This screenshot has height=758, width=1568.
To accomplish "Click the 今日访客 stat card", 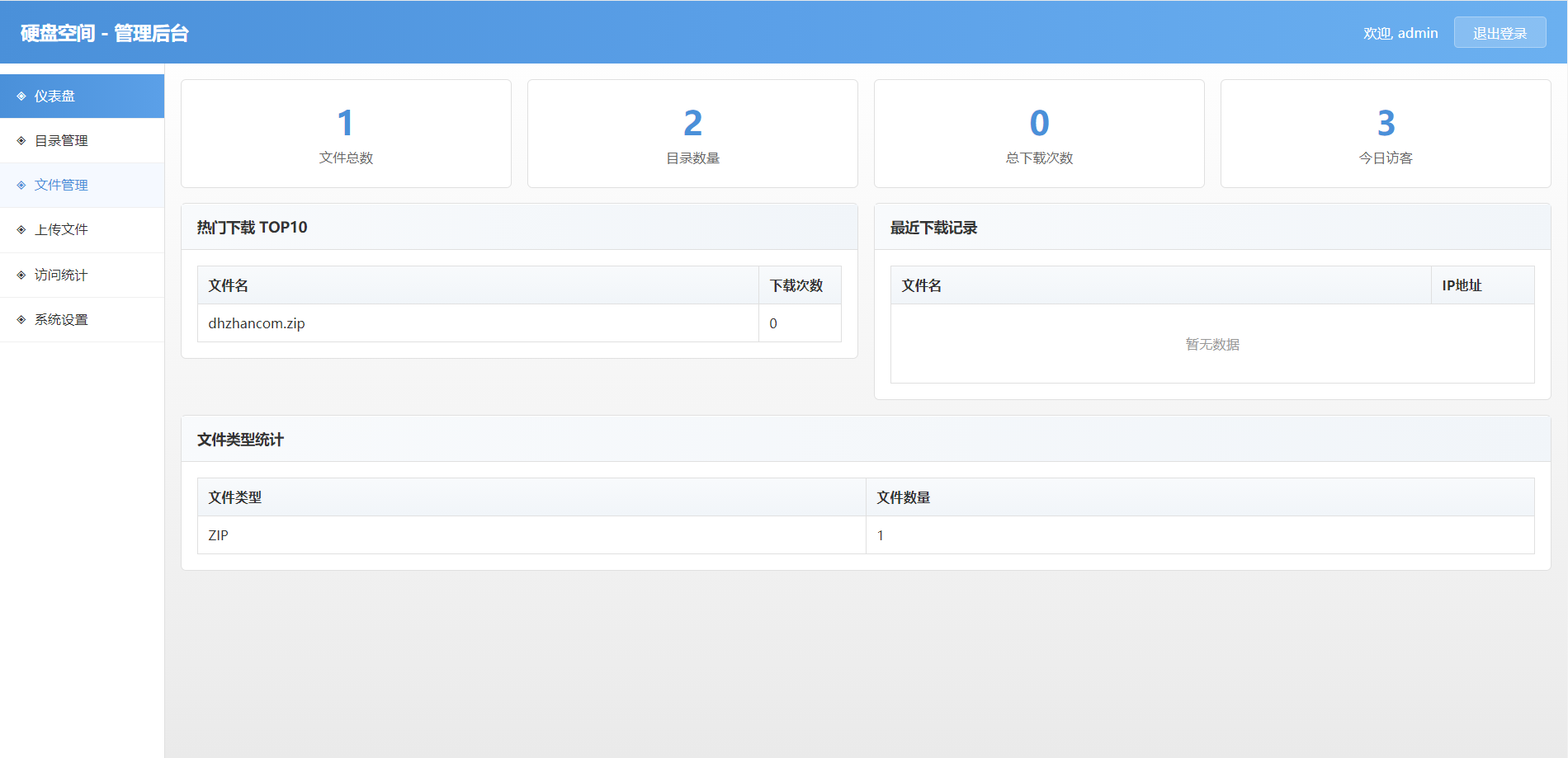I will [x=1386, y=134].
